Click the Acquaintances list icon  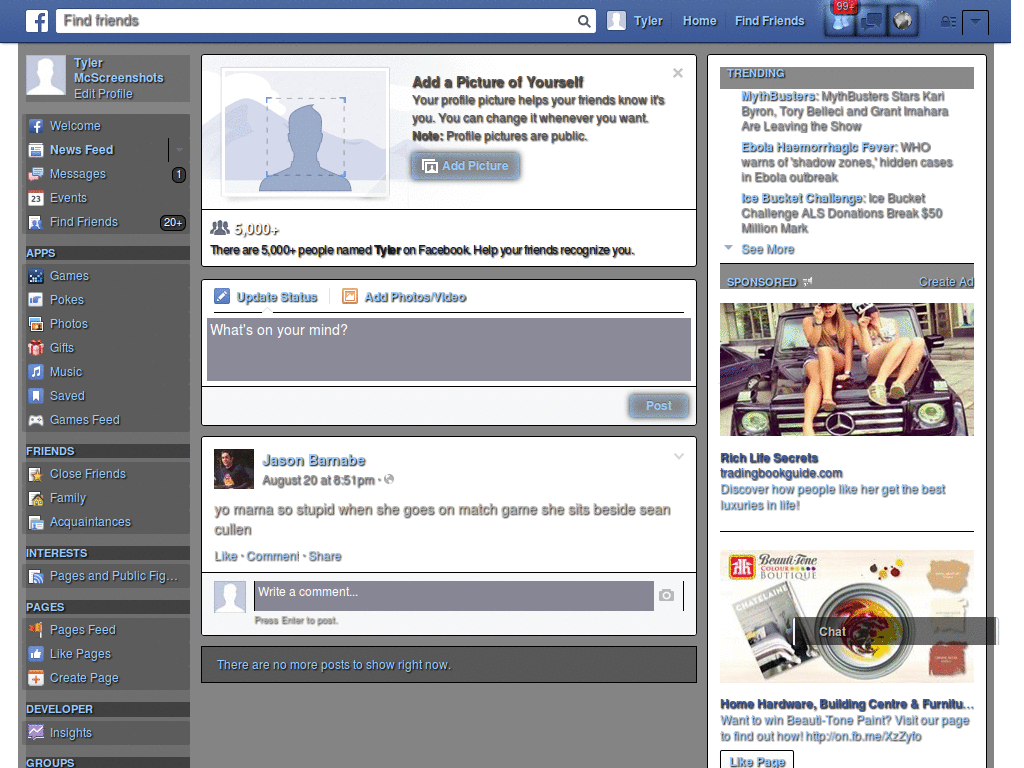point(36,522)
